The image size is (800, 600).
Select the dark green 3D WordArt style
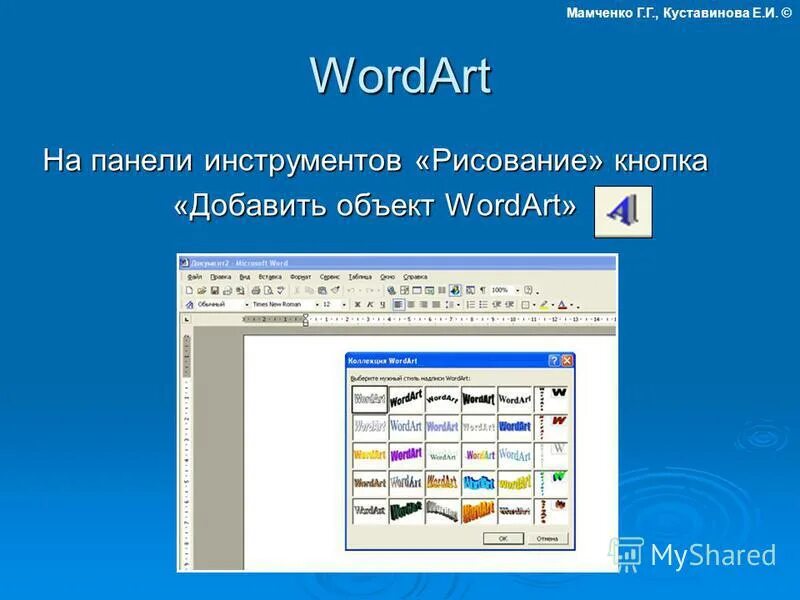pyautogui.click(x=406, y=510)
